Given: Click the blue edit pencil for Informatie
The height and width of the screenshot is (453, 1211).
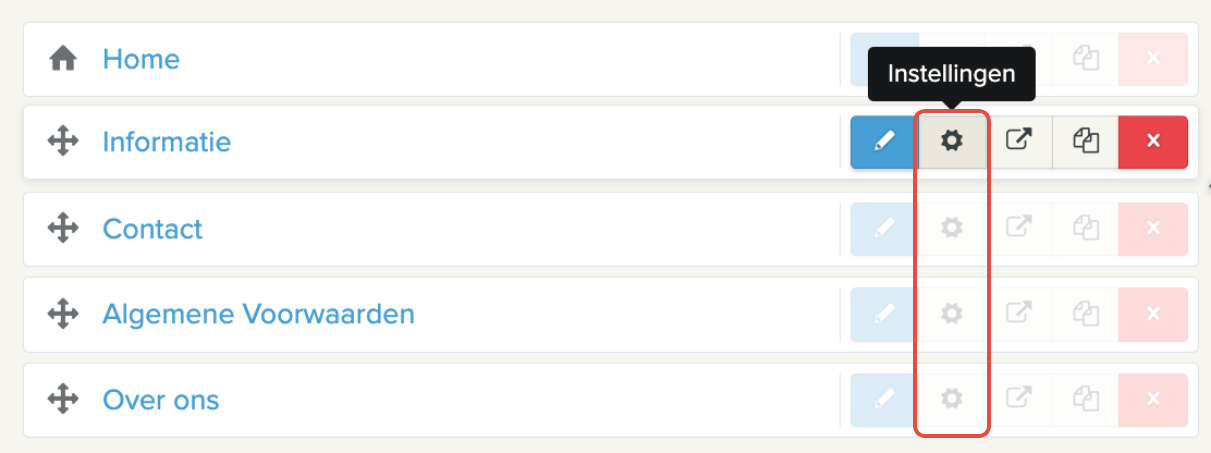Looking at the screenshot, I should (884, 142).
